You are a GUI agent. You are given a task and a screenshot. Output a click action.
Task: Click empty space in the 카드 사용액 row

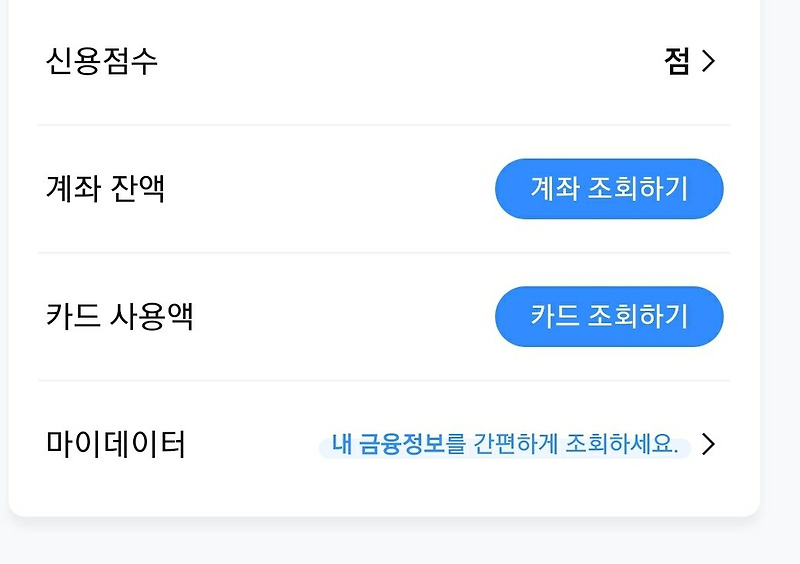pyautogui.click(x=342, y=316)
